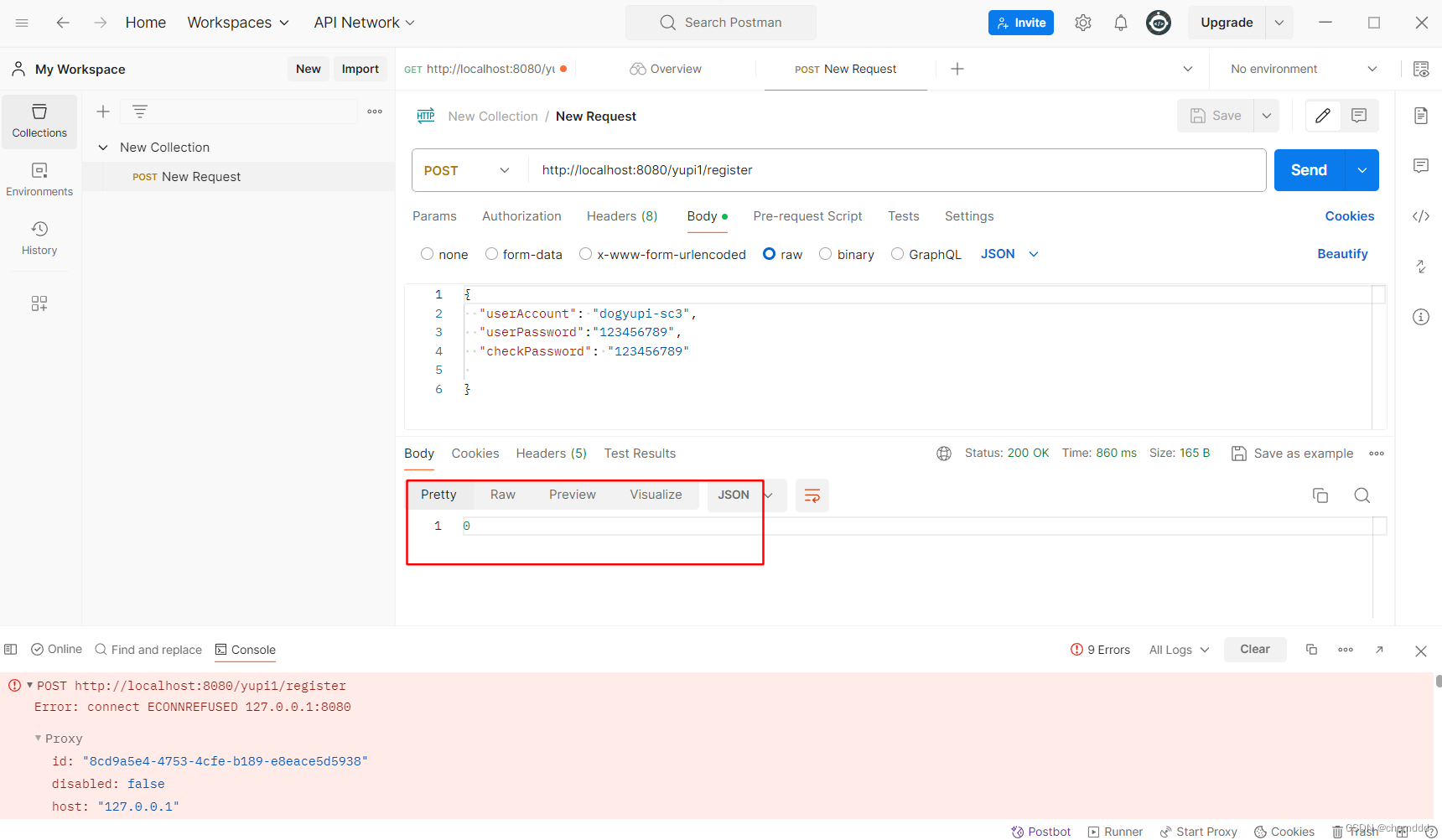
Task: Clear the console logs
Action: click(x=1255, y=650)
